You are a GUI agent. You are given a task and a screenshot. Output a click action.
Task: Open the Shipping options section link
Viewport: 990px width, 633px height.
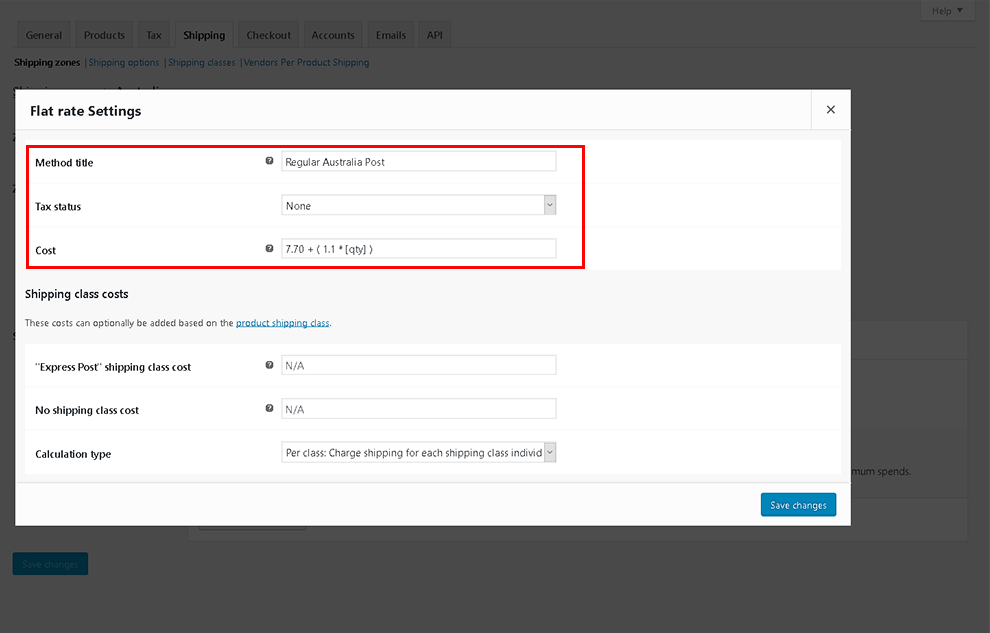tap(124, 62)
